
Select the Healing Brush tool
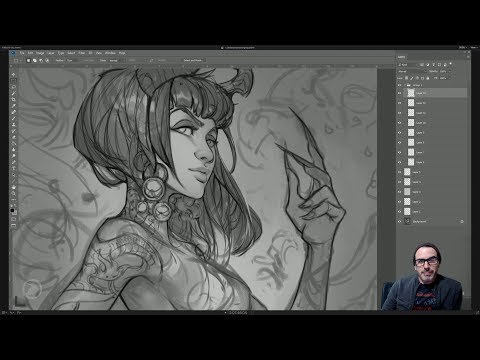point(14,112)
